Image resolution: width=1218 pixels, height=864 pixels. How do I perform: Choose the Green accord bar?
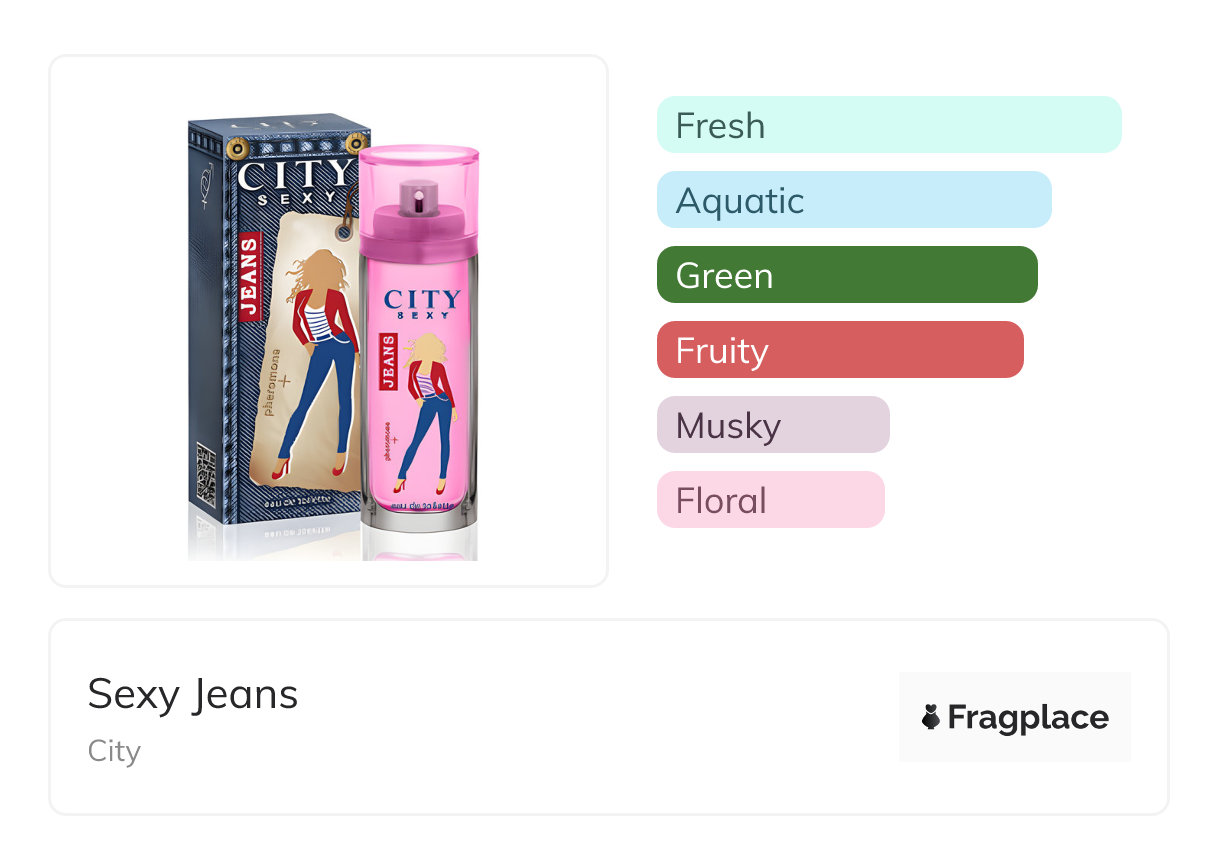[847, 275]
